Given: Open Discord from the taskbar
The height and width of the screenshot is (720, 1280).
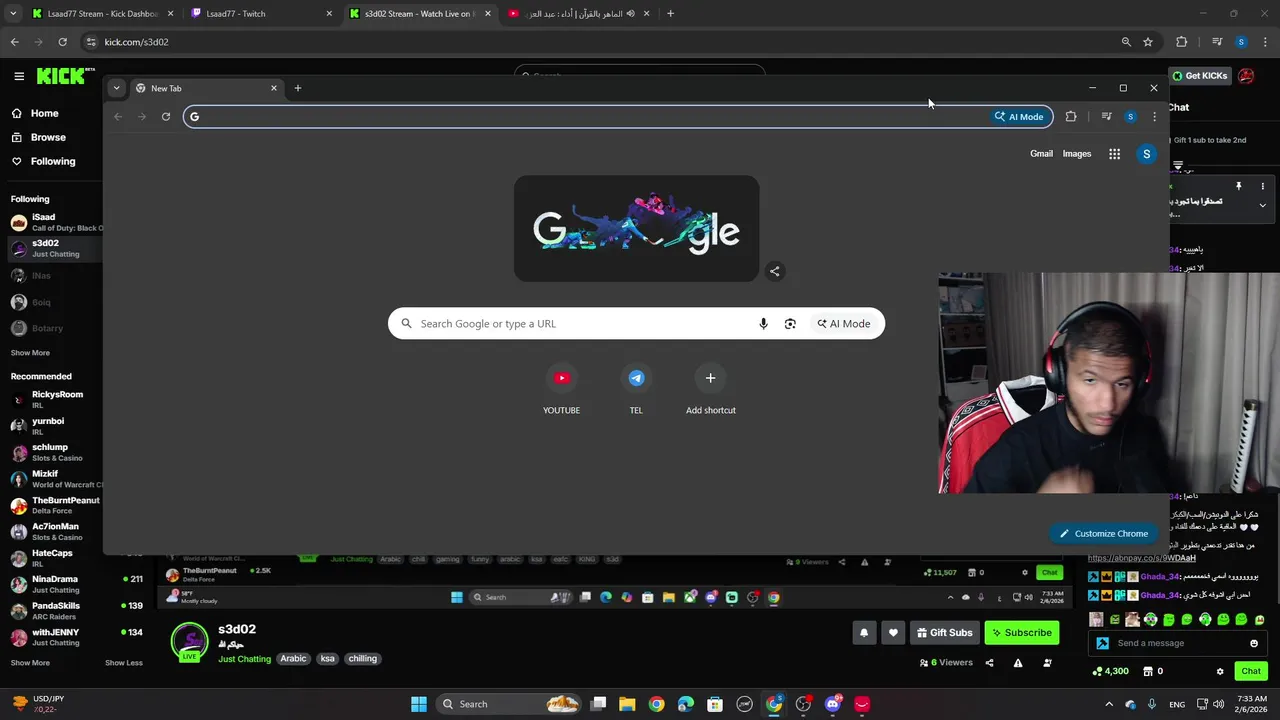Looking at the screenshot, I should [x=833, y=704].
